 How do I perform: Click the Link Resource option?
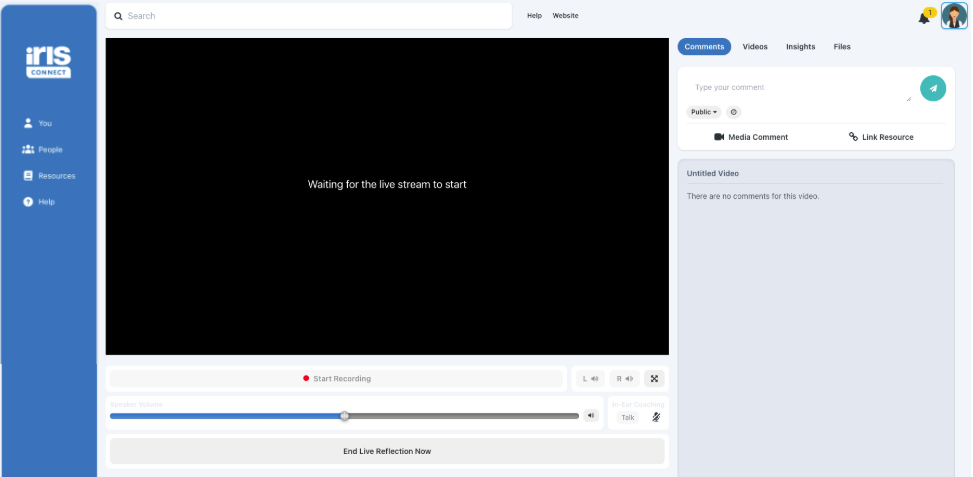[x=881, y=137]
